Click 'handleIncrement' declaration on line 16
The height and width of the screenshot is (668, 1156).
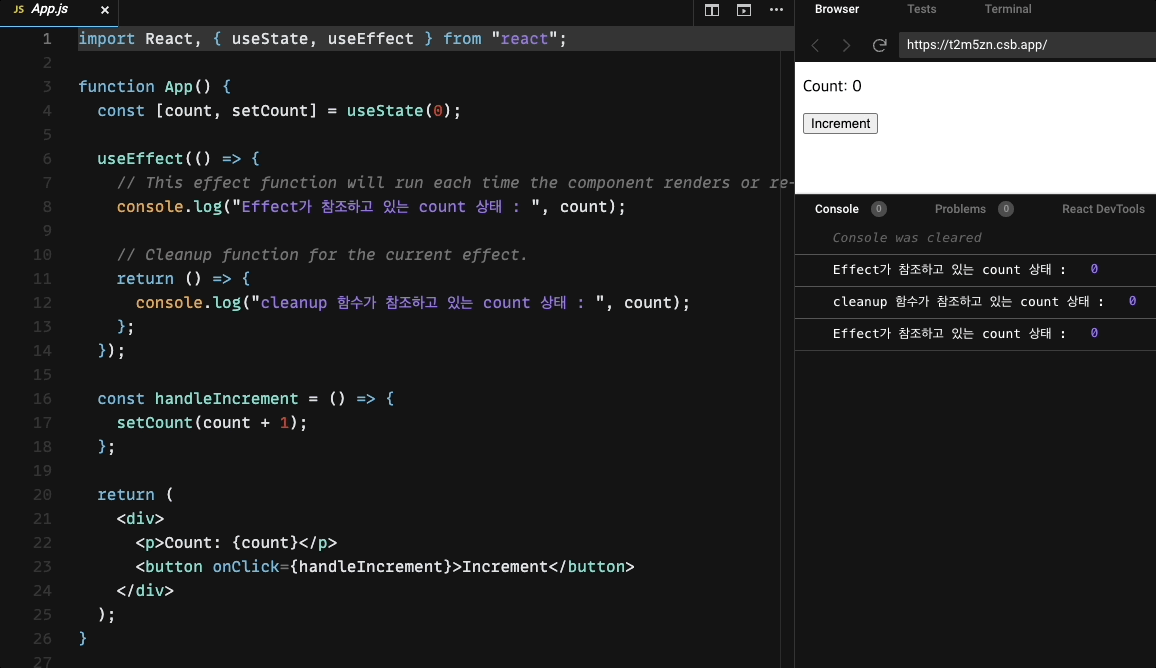pos(226,398)
